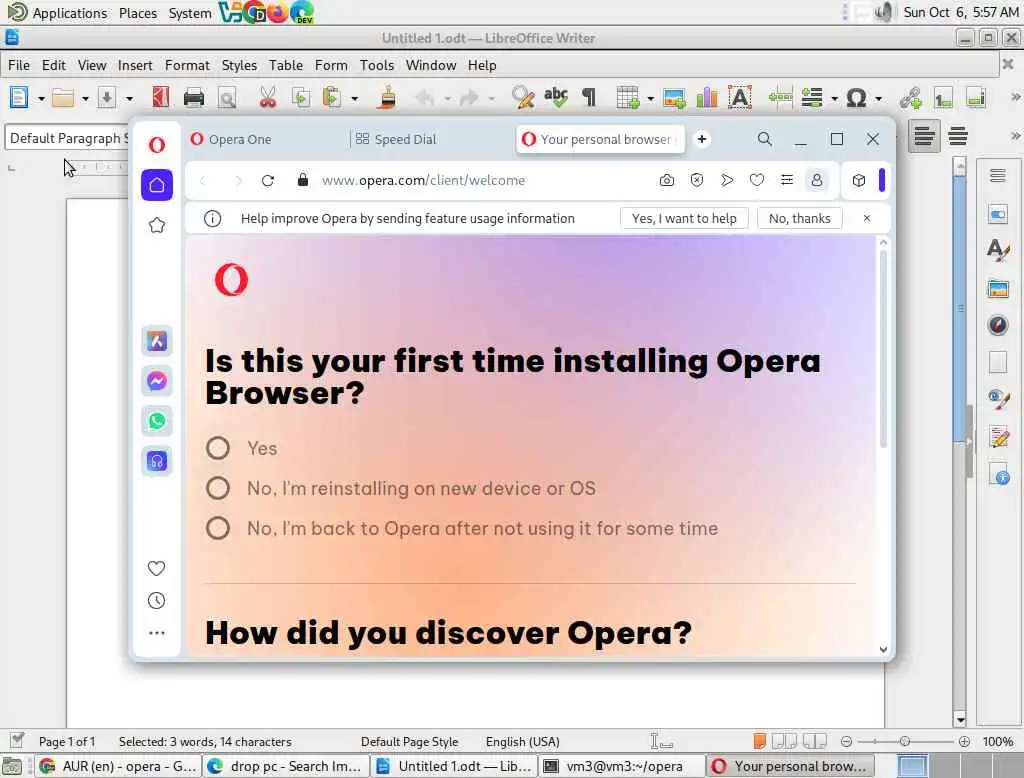Open WhatsApp in Opera sidebar
The height and width of the screenshot is (778, 1024).
pyautogui.click(x=157, y=421)
